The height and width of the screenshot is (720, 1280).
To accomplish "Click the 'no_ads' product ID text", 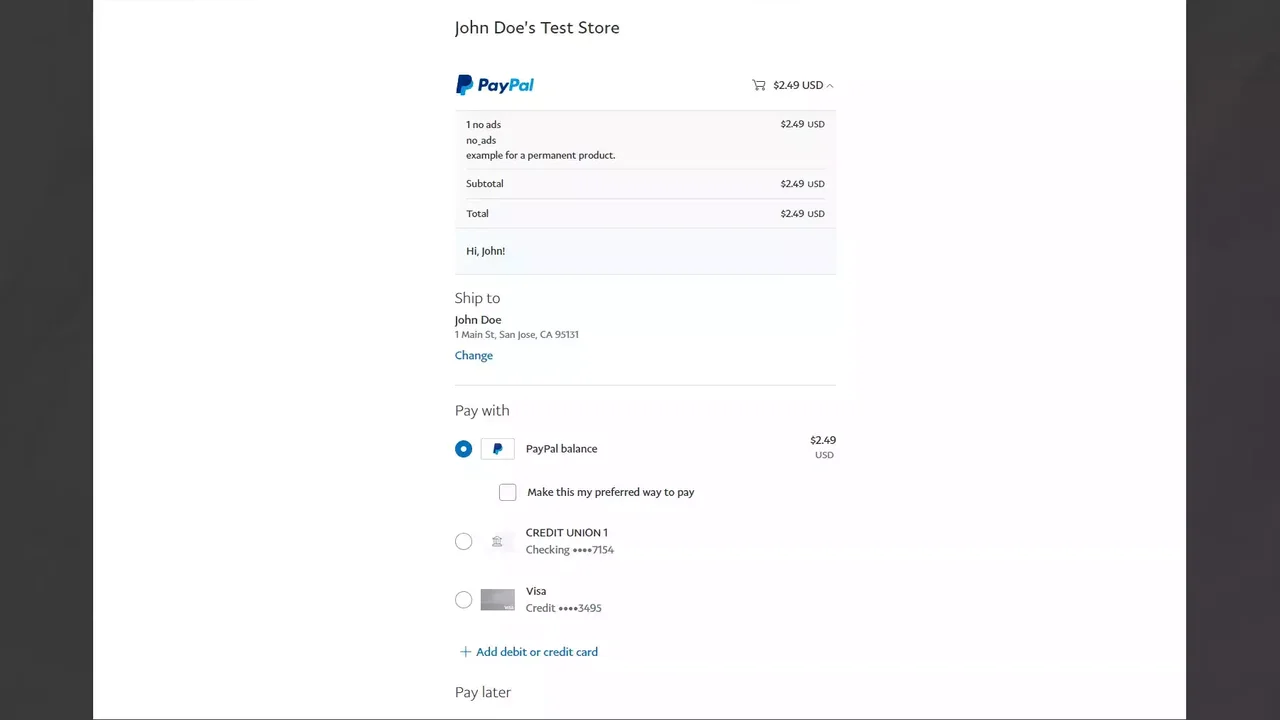I will (481, 141).
